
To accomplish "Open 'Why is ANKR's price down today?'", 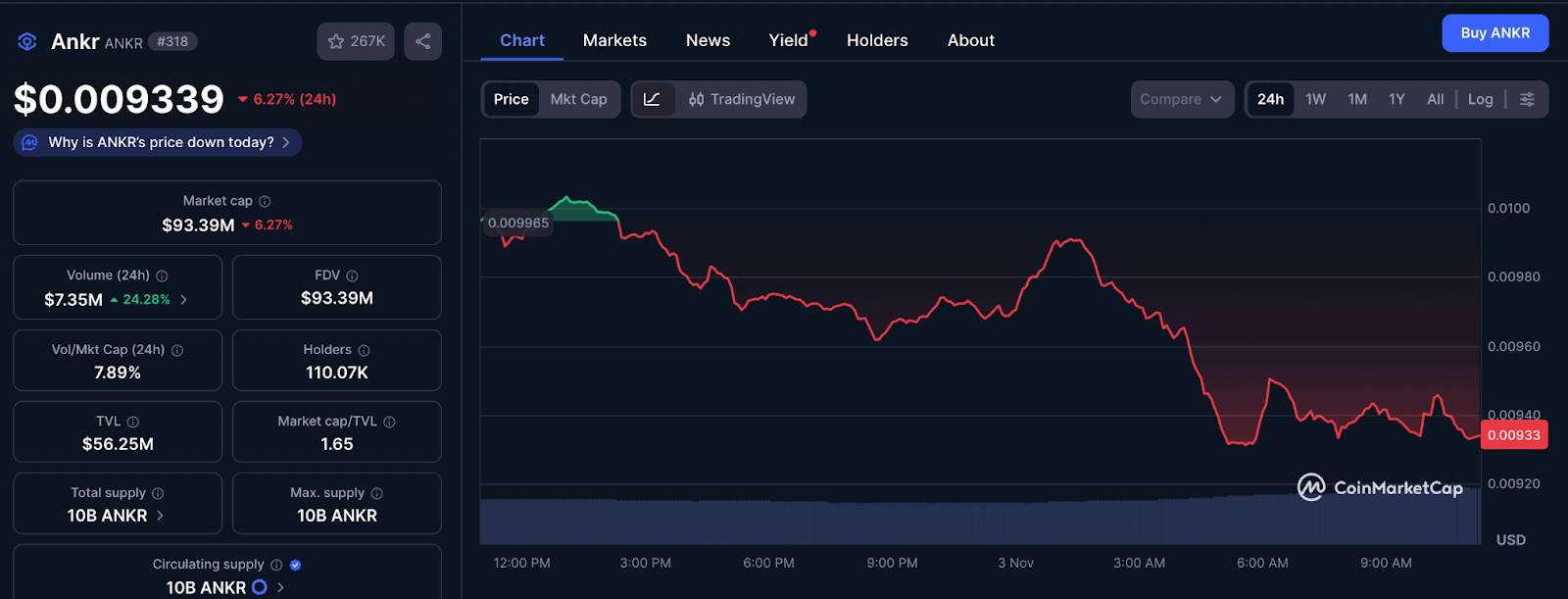I will point(158,142).
